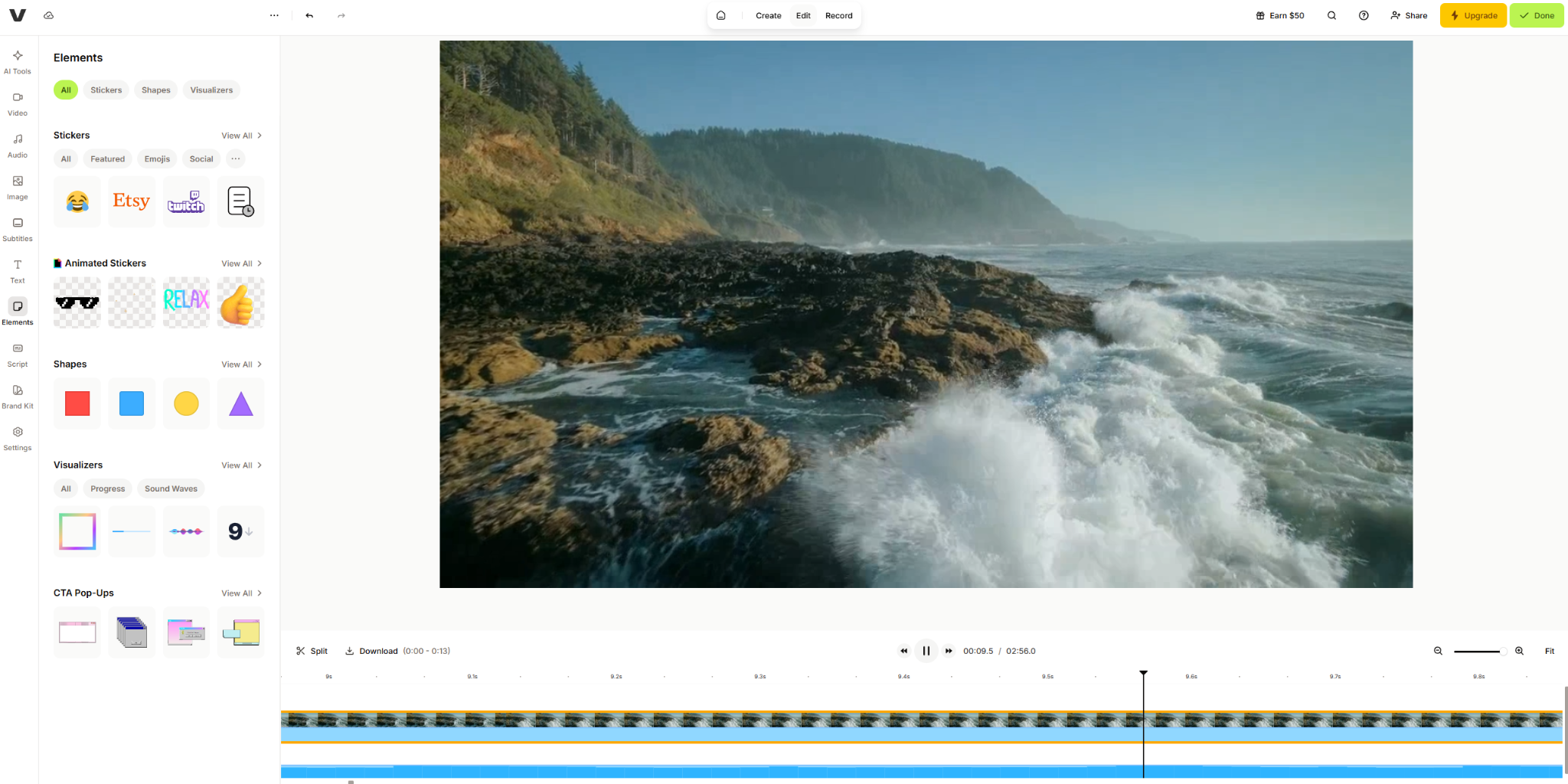
Task: Open the Subtitles sidebar panel
Action: [18, 230]
